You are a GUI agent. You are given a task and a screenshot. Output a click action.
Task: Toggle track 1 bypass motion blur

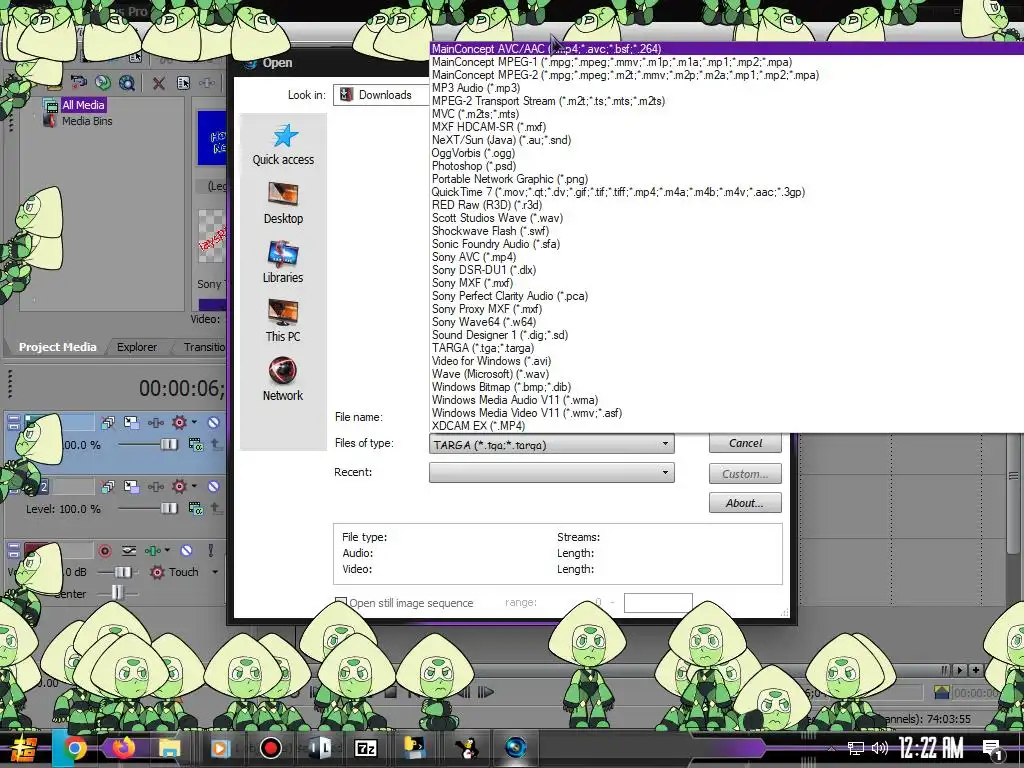click(x=108, y=423)
